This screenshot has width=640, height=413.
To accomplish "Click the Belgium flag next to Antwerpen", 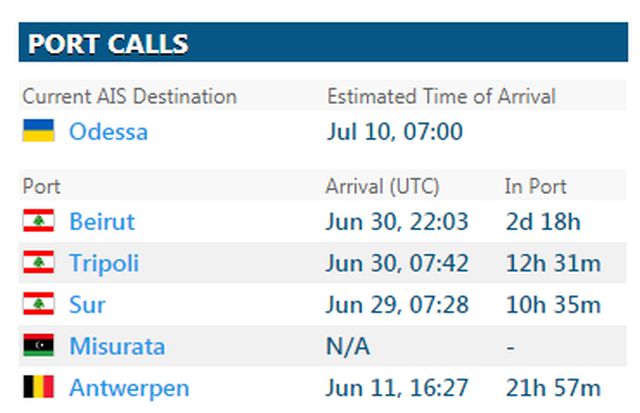I will coord(38,388).
